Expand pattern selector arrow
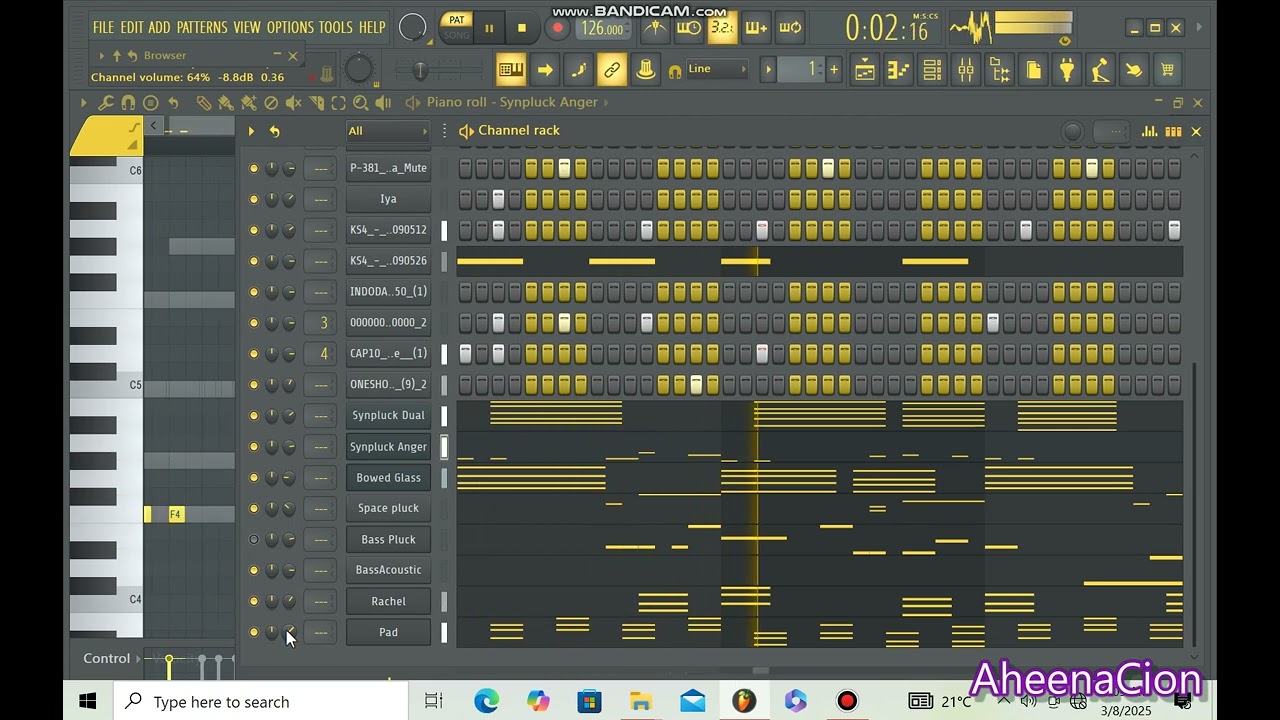 point(768,69)
